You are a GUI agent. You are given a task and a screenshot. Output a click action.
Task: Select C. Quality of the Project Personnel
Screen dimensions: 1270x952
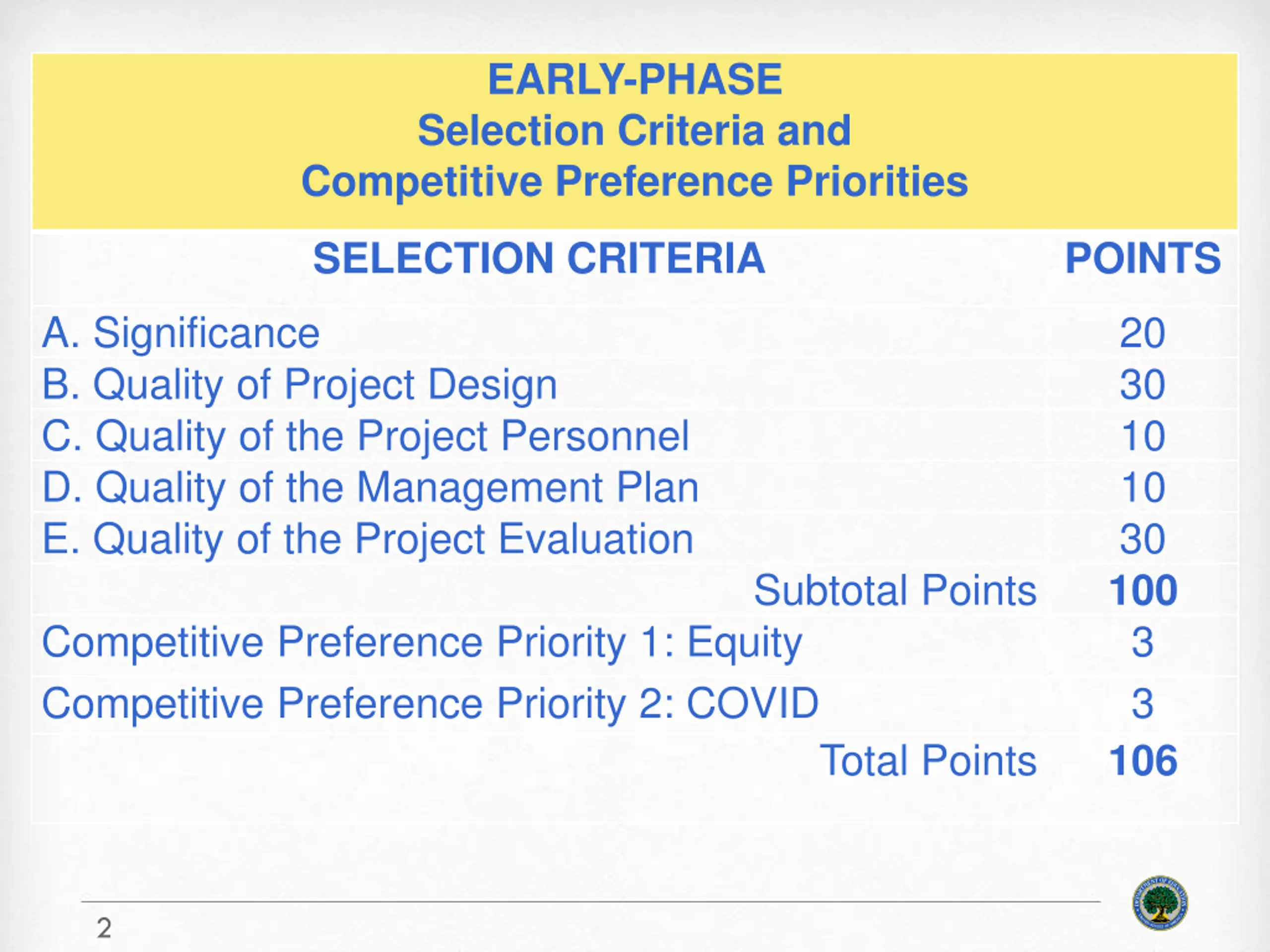(x=365, y=435)
